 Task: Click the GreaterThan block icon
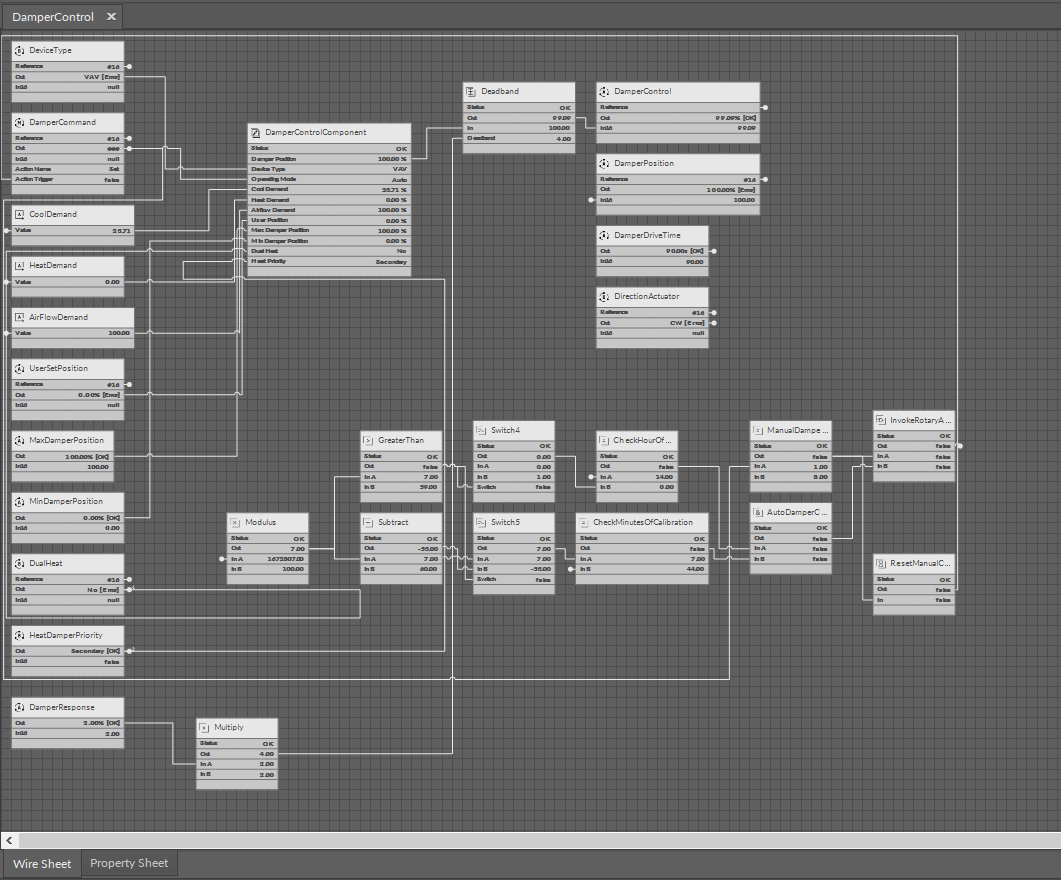[x=368, y=440]
